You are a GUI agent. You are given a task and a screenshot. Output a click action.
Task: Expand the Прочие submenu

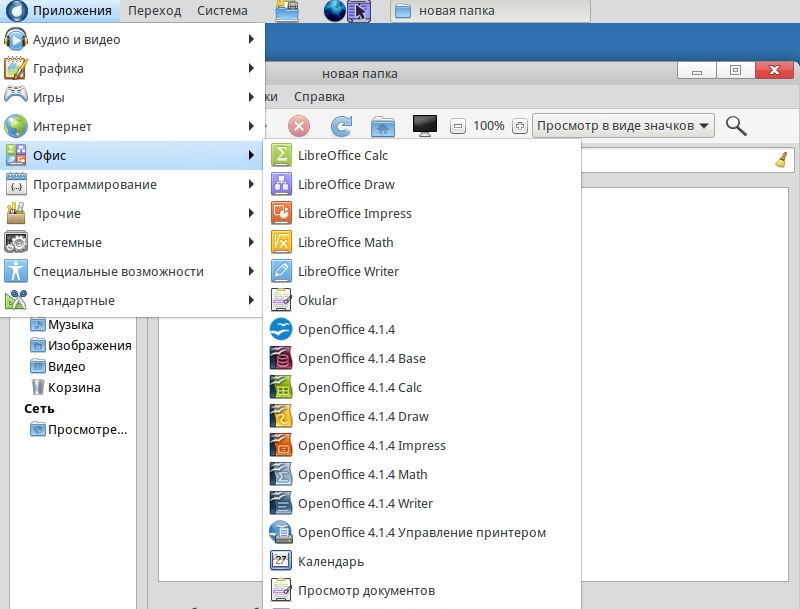(131, 214)
